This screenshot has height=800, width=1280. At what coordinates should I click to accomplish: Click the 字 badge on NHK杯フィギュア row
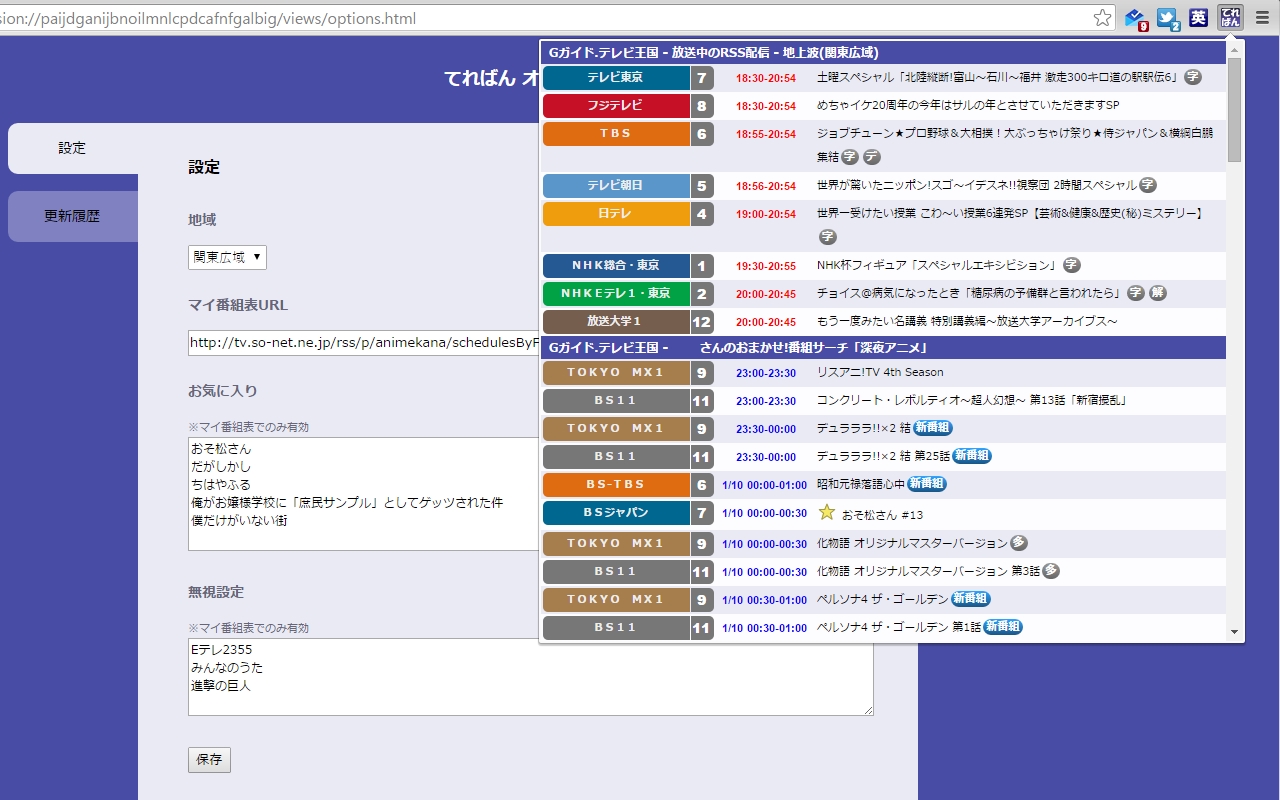(x=1071, y=265)
